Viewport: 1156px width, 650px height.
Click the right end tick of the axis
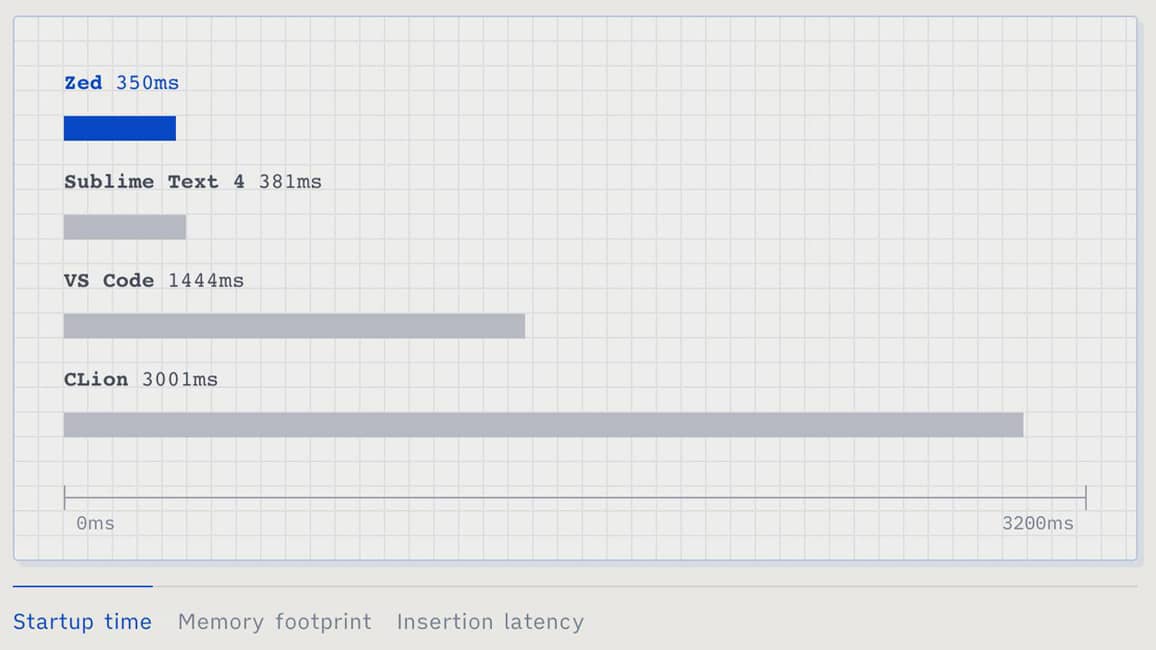[x=1086, y=497]
